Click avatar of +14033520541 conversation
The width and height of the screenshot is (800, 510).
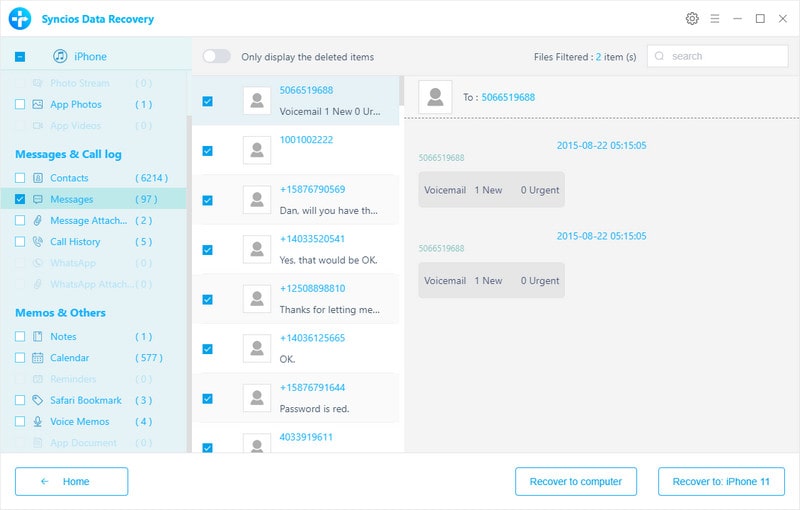click(x=257, y=249)
